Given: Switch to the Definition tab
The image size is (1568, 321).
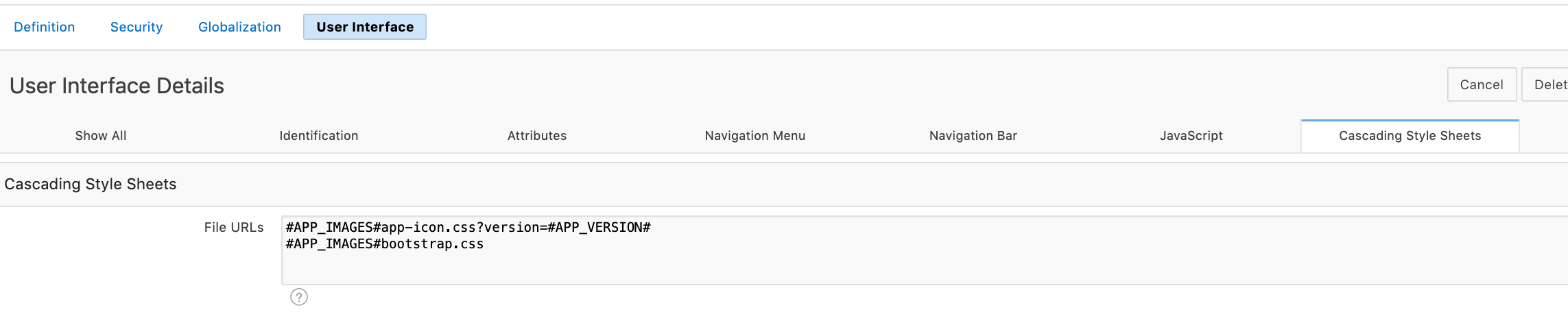Looking at the screenshot, I should coord(45,27).
